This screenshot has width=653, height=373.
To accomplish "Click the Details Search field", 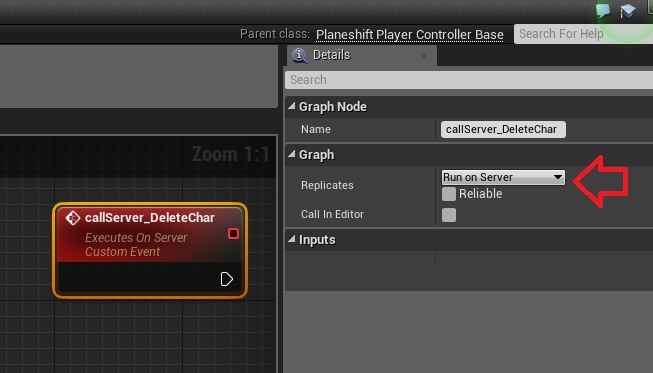I will [x=469, y=80].
